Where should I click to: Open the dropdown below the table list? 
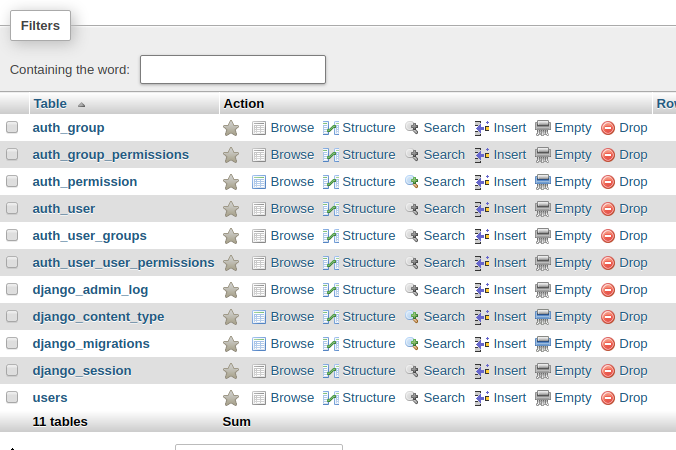(259, 447)
